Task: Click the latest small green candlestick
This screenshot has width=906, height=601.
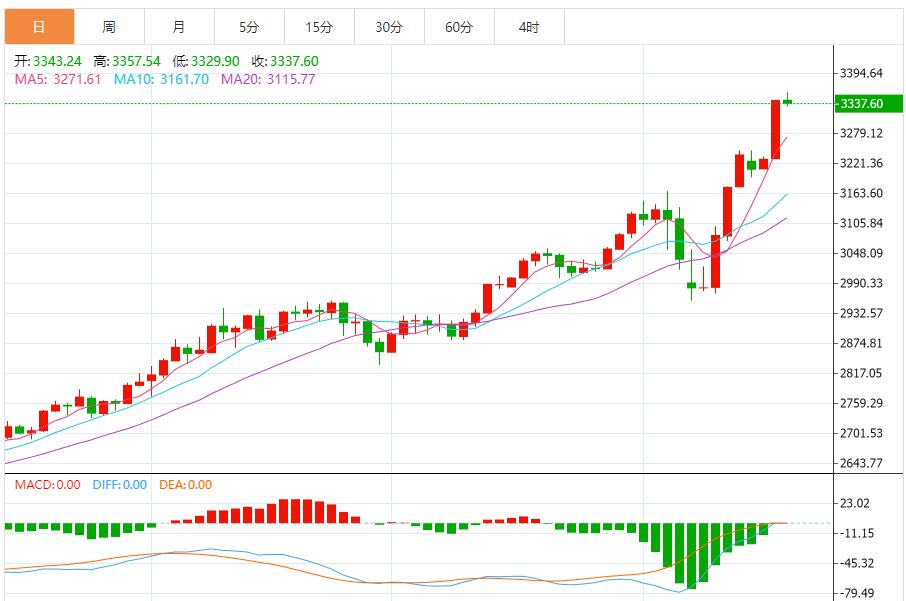Action: tap(787, 101)
